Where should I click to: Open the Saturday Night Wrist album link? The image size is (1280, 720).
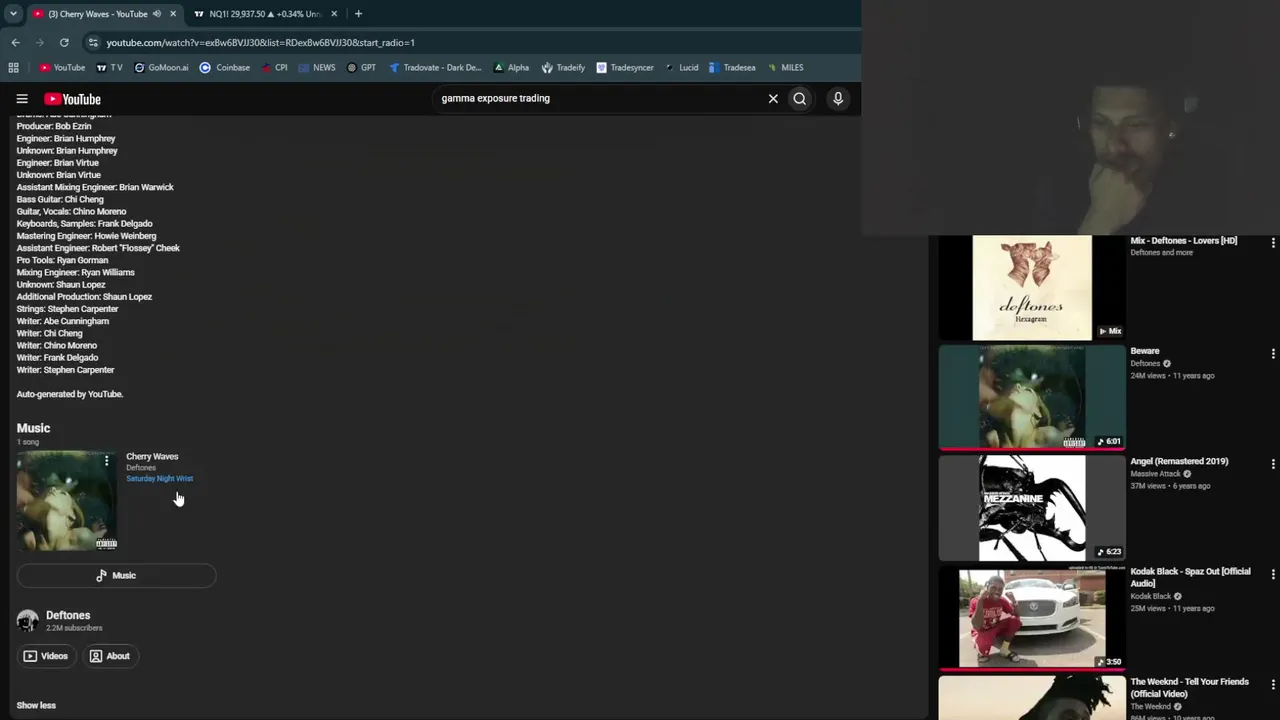[160, 479]
